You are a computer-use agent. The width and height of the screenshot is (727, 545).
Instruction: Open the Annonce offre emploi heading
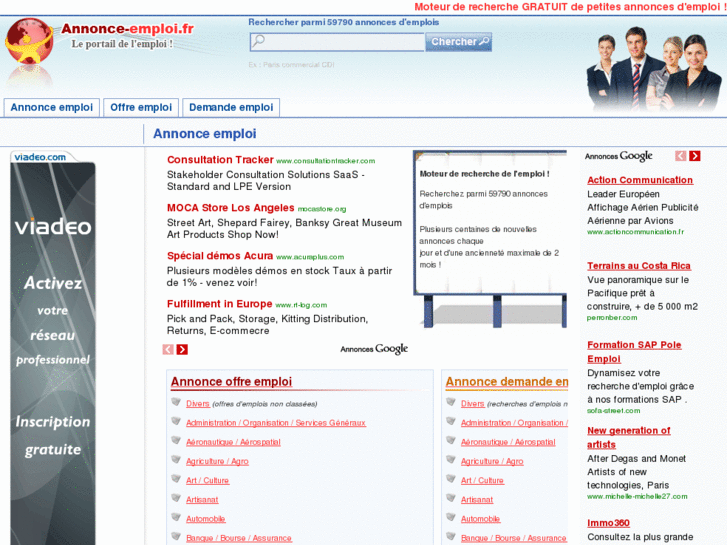(231, 382)
